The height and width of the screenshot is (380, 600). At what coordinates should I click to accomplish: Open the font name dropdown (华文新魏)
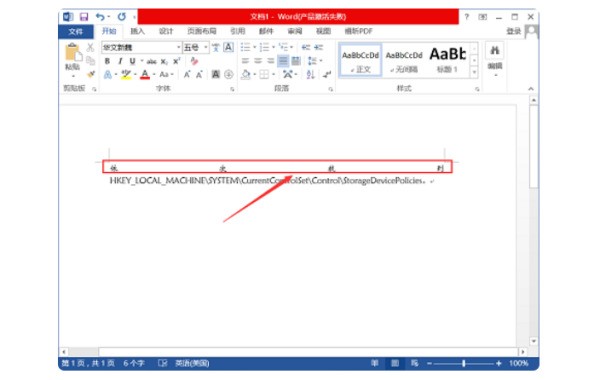pos(178,47)
